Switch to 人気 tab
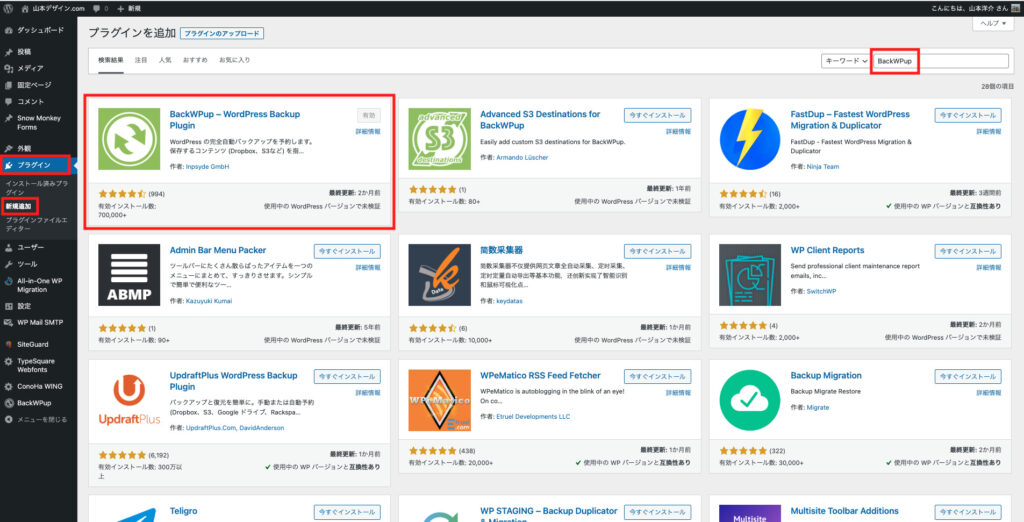 coord(165,60)
